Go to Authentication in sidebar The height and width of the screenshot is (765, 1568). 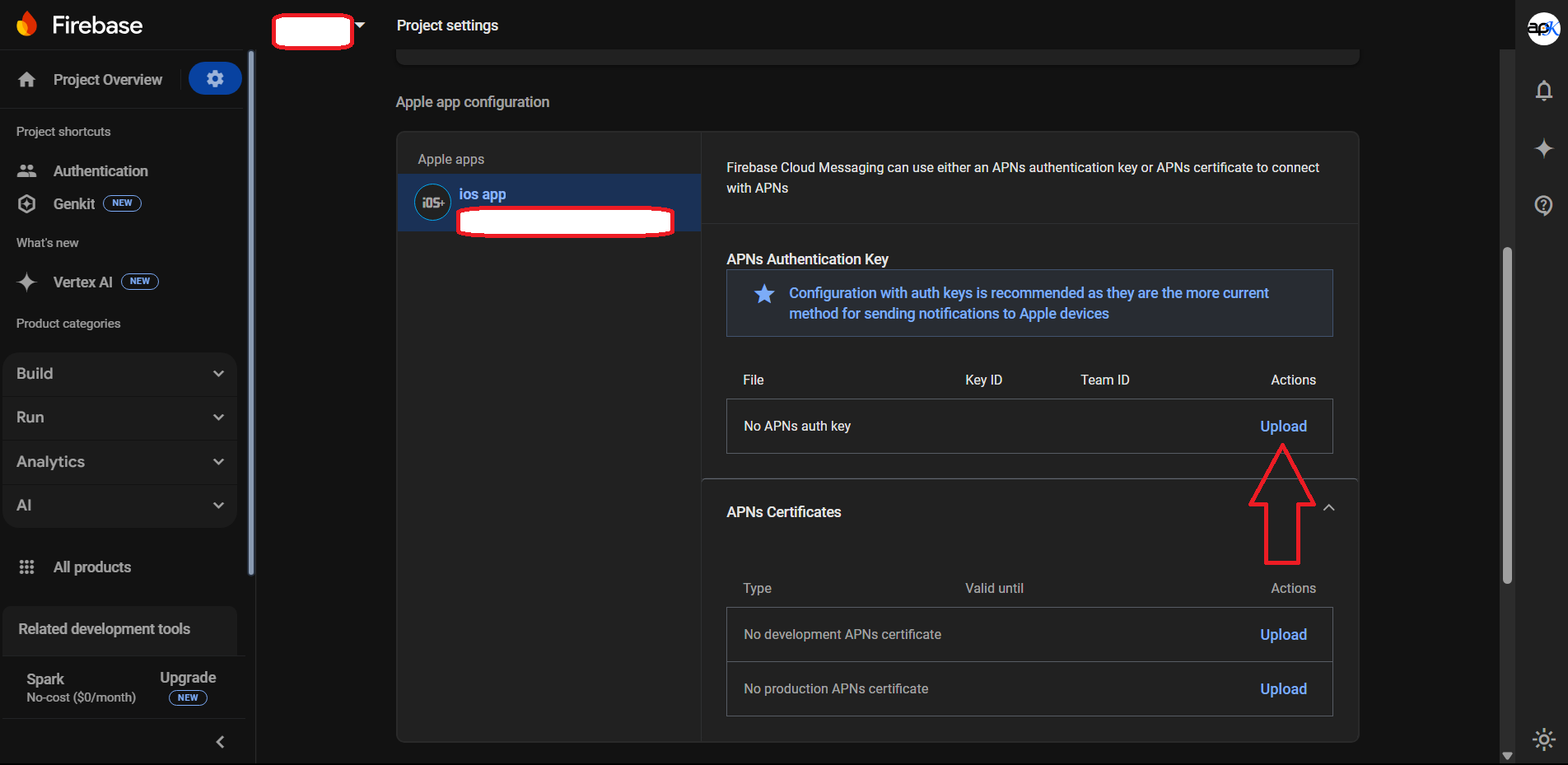click(100, 171)
